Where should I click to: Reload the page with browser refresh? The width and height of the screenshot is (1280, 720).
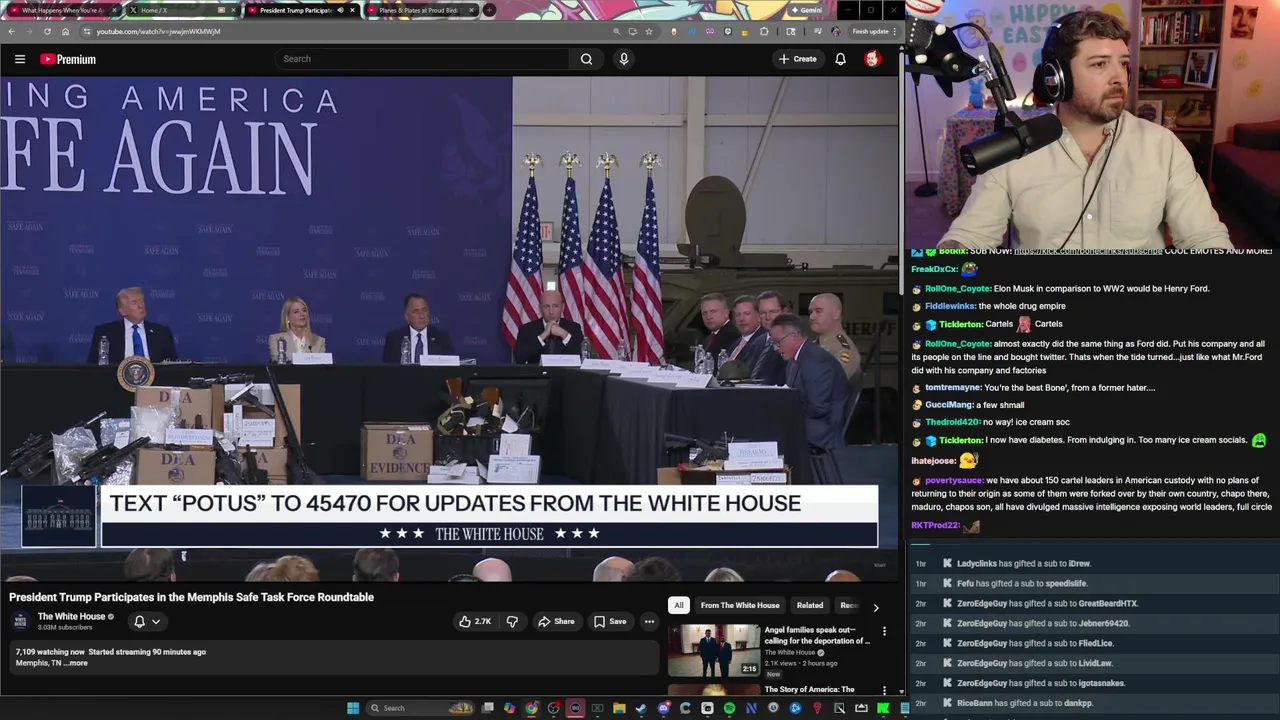47,31
